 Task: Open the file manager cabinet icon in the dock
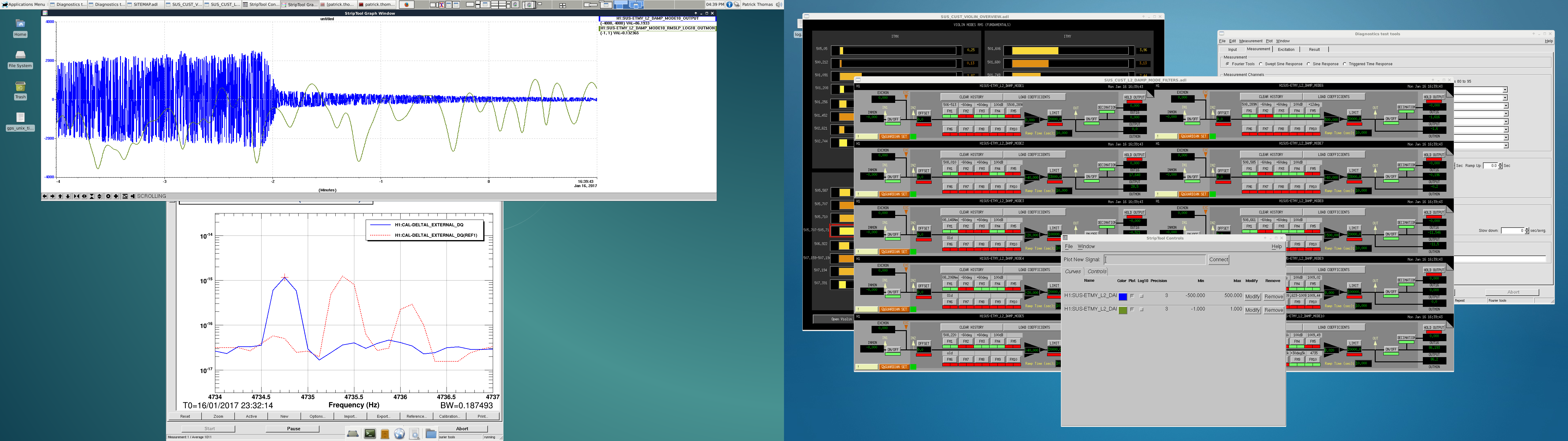pyautogui.click(x=385, y=434)
